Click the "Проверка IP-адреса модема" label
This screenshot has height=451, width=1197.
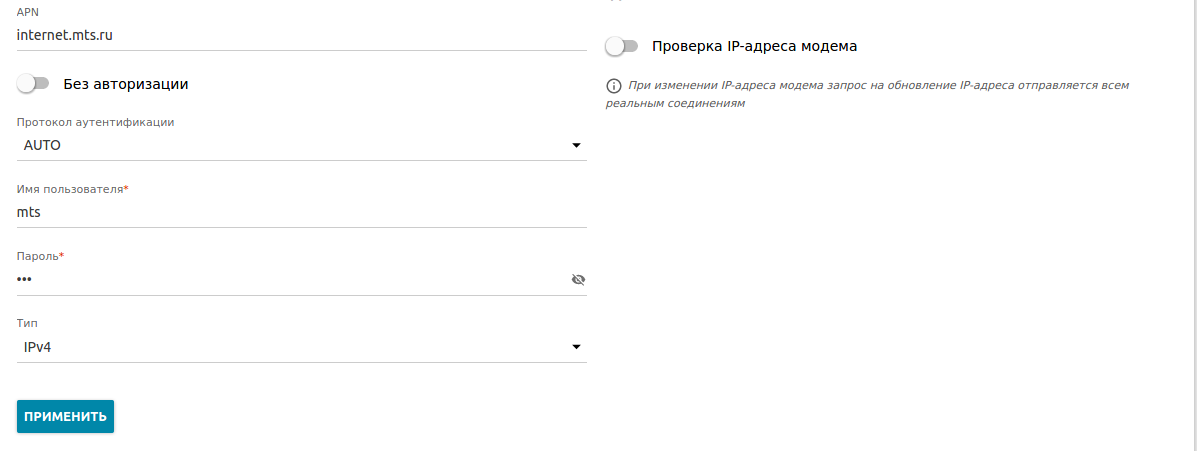755,46
